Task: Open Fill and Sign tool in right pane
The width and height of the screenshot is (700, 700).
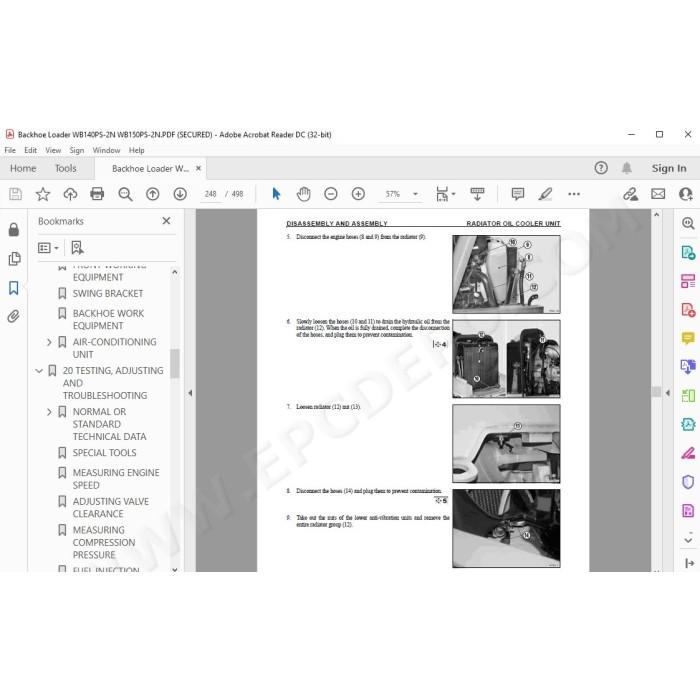Action: coord(688,453)
